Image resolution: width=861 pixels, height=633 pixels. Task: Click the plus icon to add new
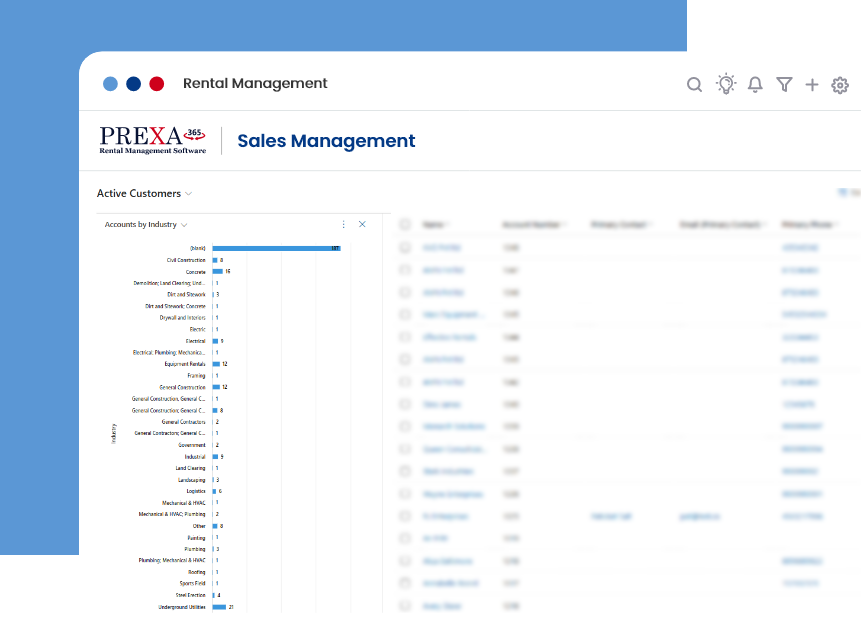click(x=812, y=85)
